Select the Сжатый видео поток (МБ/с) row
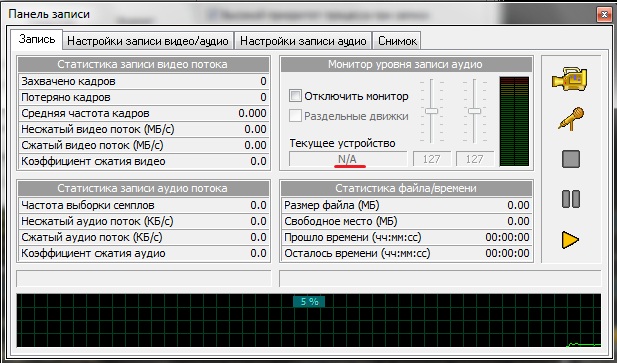The image size is (617, 363). pyautogui.click(x=144, y=145)
